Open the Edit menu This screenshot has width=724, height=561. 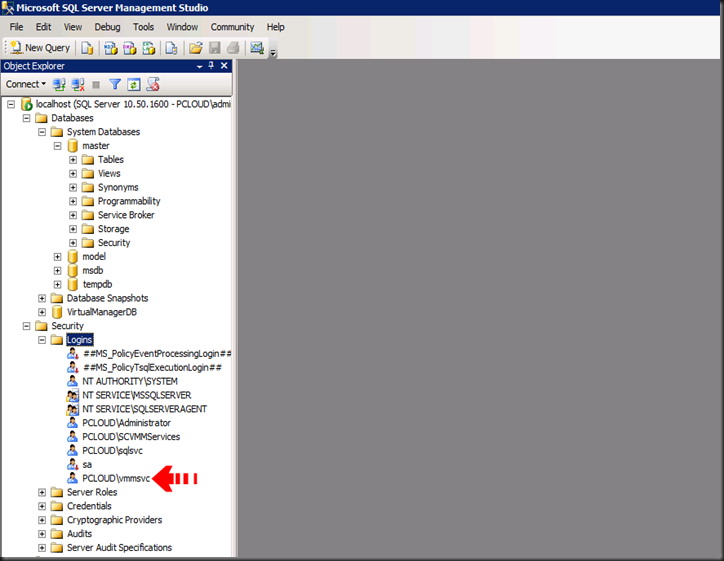(43, 27)
